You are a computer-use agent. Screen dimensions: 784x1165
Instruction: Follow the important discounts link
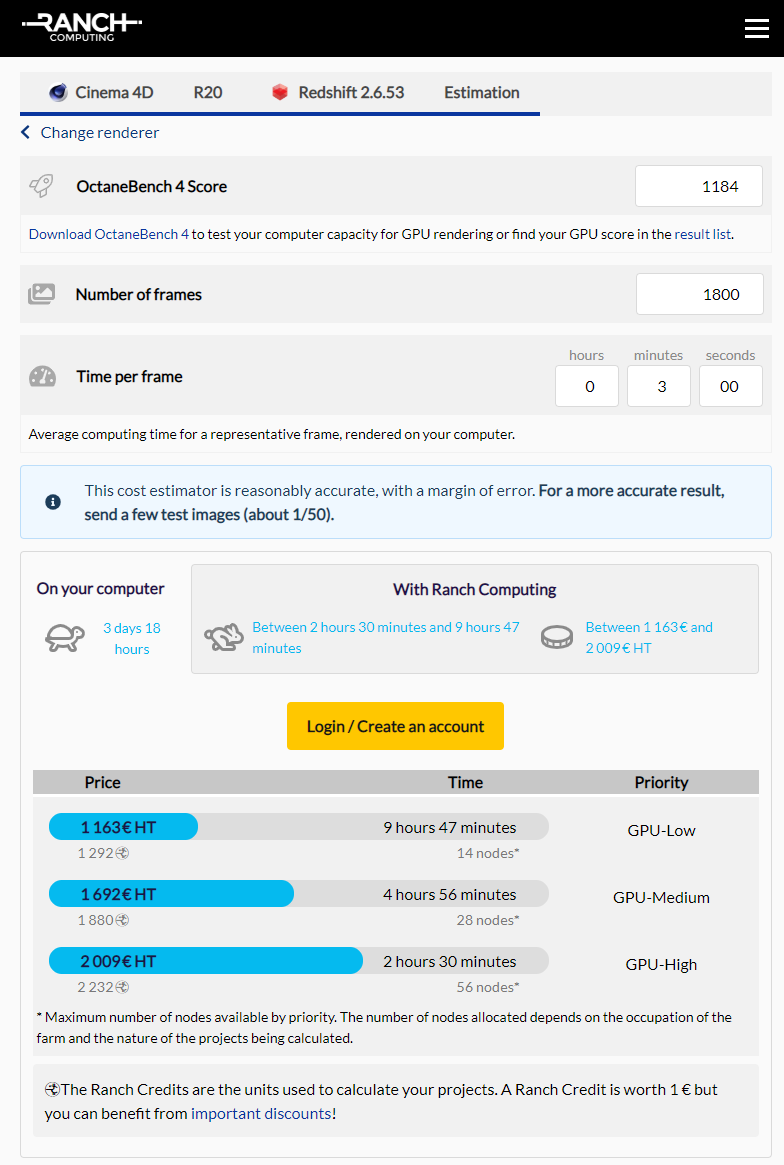261,1113
